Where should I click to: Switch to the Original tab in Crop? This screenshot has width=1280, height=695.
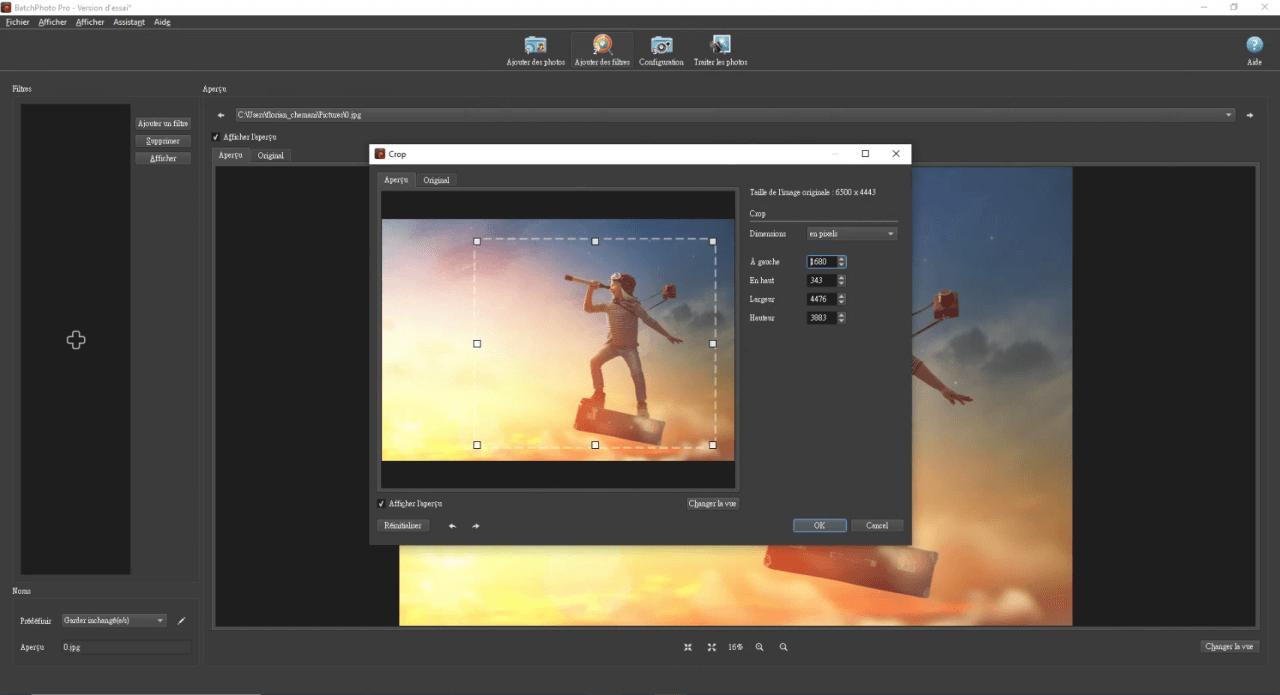pos(436,180)
